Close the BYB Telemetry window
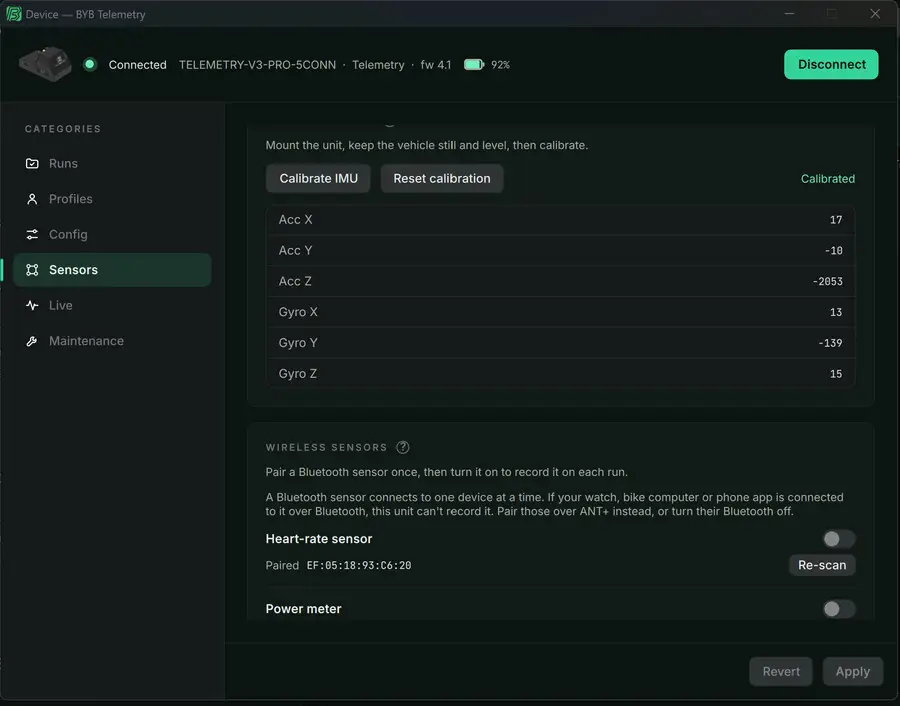900x706 pixels. tap(875, 13)
